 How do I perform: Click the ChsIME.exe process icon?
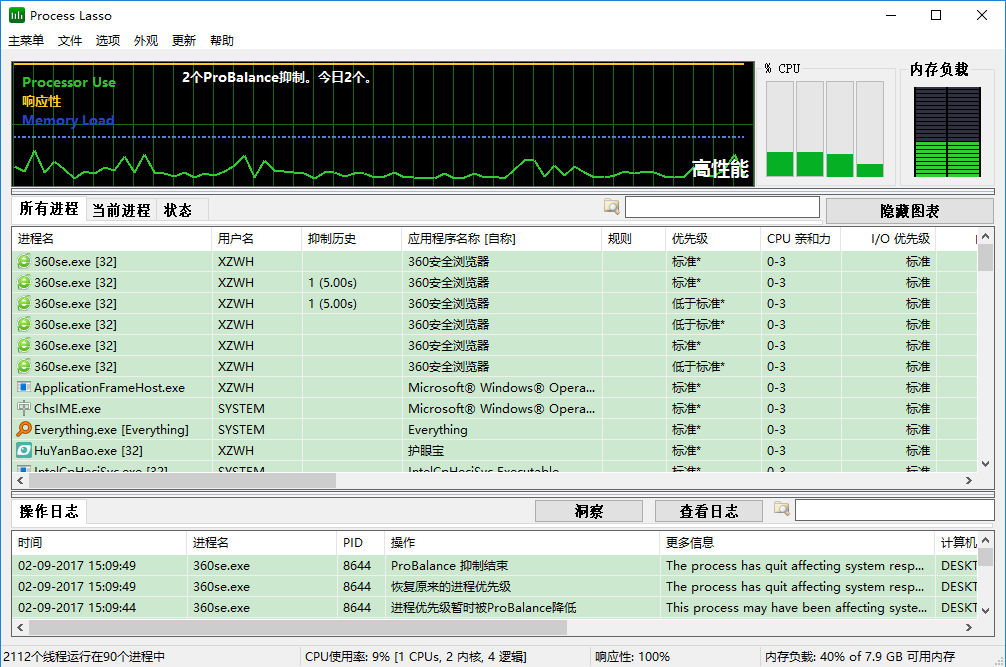pos(24,409)
